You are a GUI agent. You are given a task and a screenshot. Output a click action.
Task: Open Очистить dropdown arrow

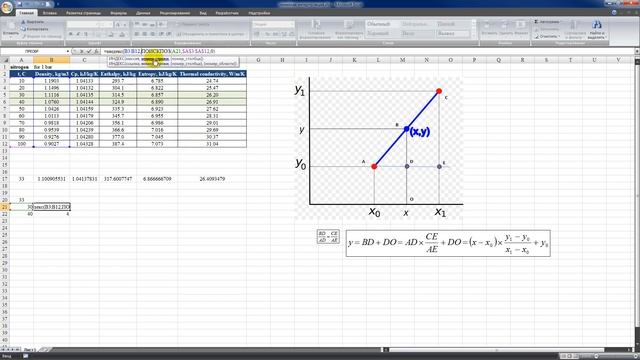pos(559,36)
